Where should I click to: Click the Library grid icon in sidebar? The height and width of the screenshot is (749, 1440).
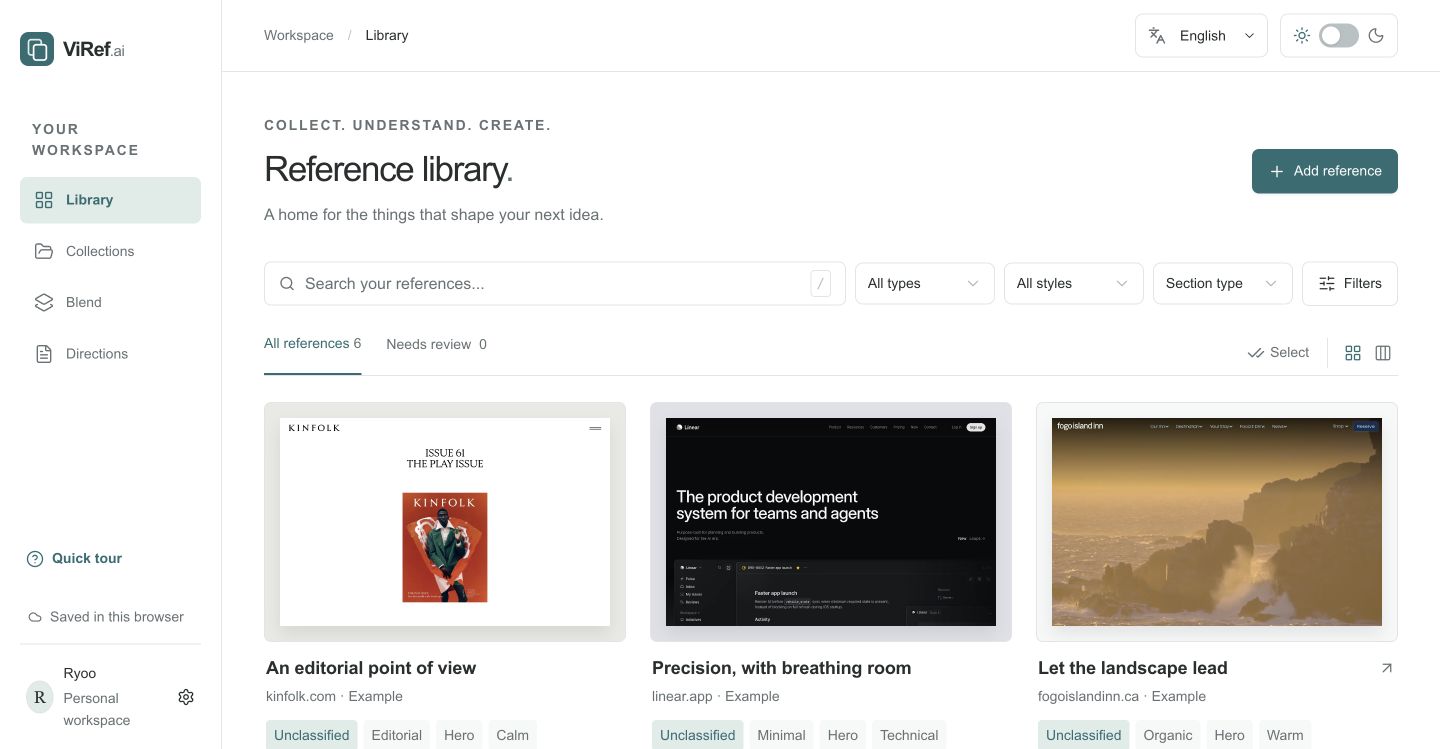click(44, 200)
